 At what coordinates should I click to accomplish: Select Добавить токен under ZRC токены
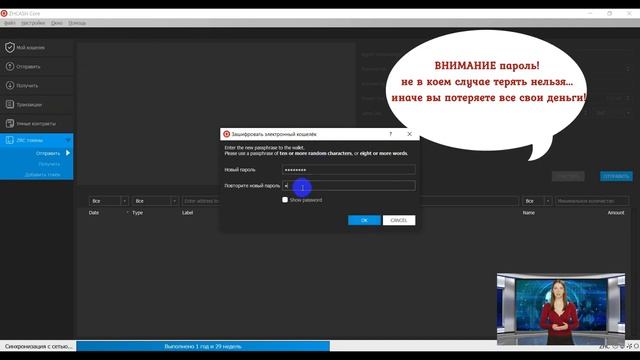click(x=42, y=174)
